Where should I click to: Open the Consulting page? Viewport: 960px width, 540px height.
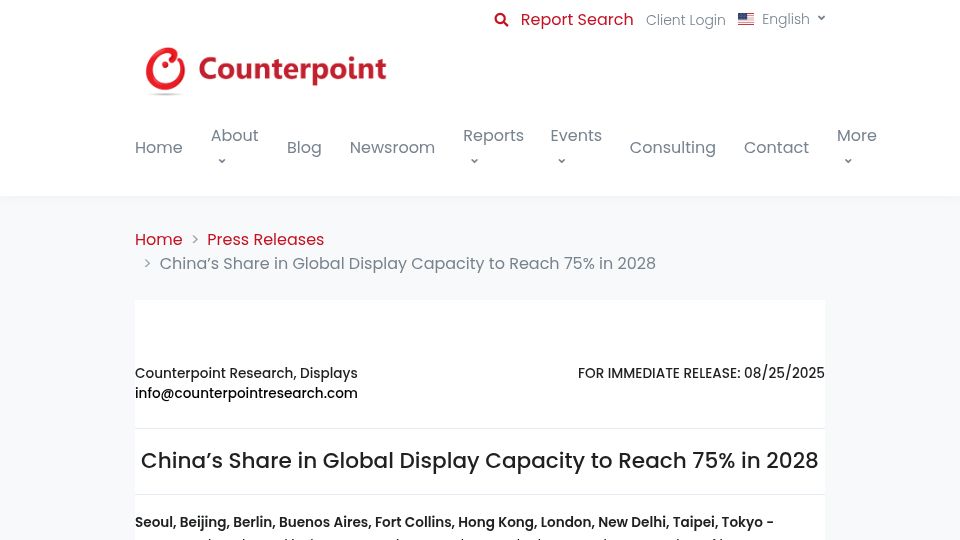pyautogui.click(x=672, y=148)
